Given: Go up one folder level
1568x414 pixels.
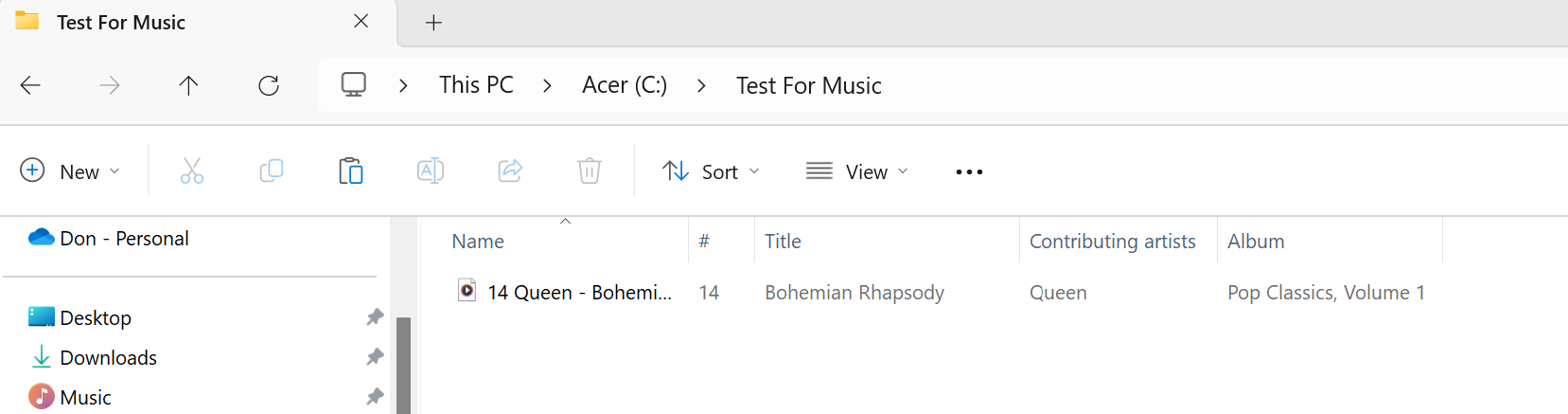Looking at the screenshot, I should coord(188,85).
